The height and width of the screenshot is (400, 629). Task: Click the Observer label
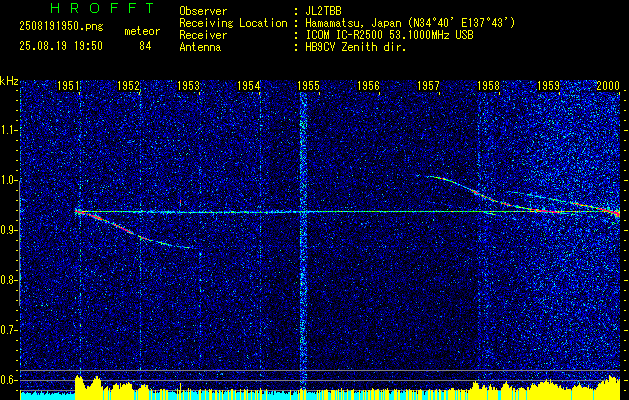203,11
